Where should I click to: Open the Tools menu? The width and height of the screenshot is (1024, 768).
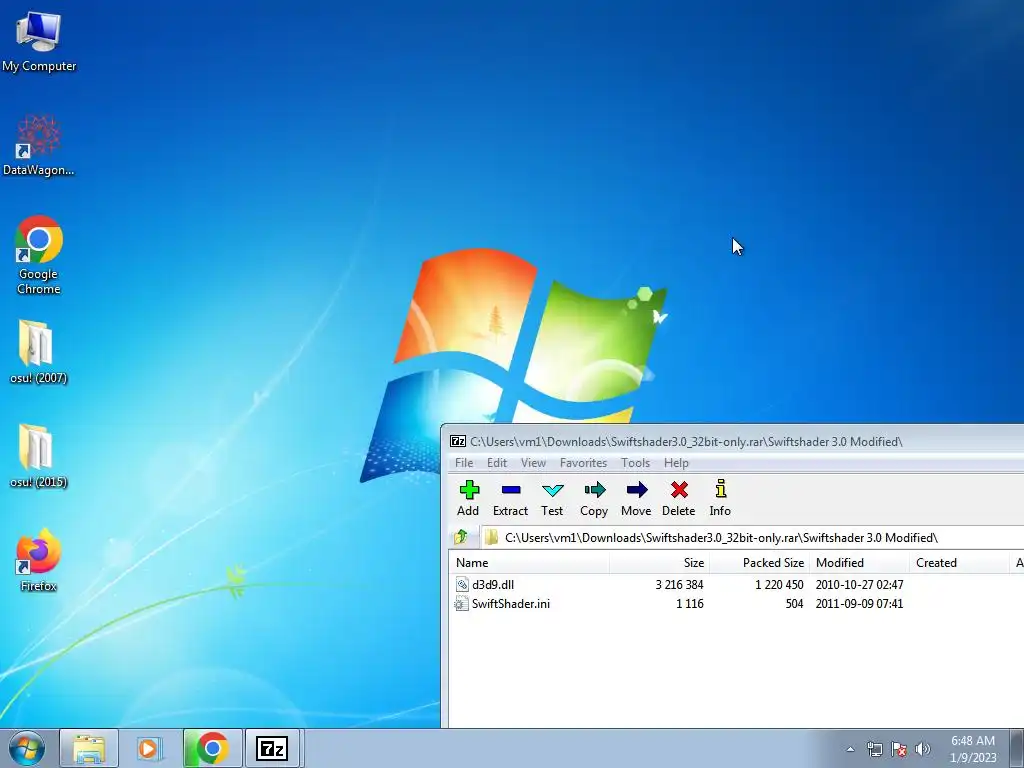click(635, 462)
